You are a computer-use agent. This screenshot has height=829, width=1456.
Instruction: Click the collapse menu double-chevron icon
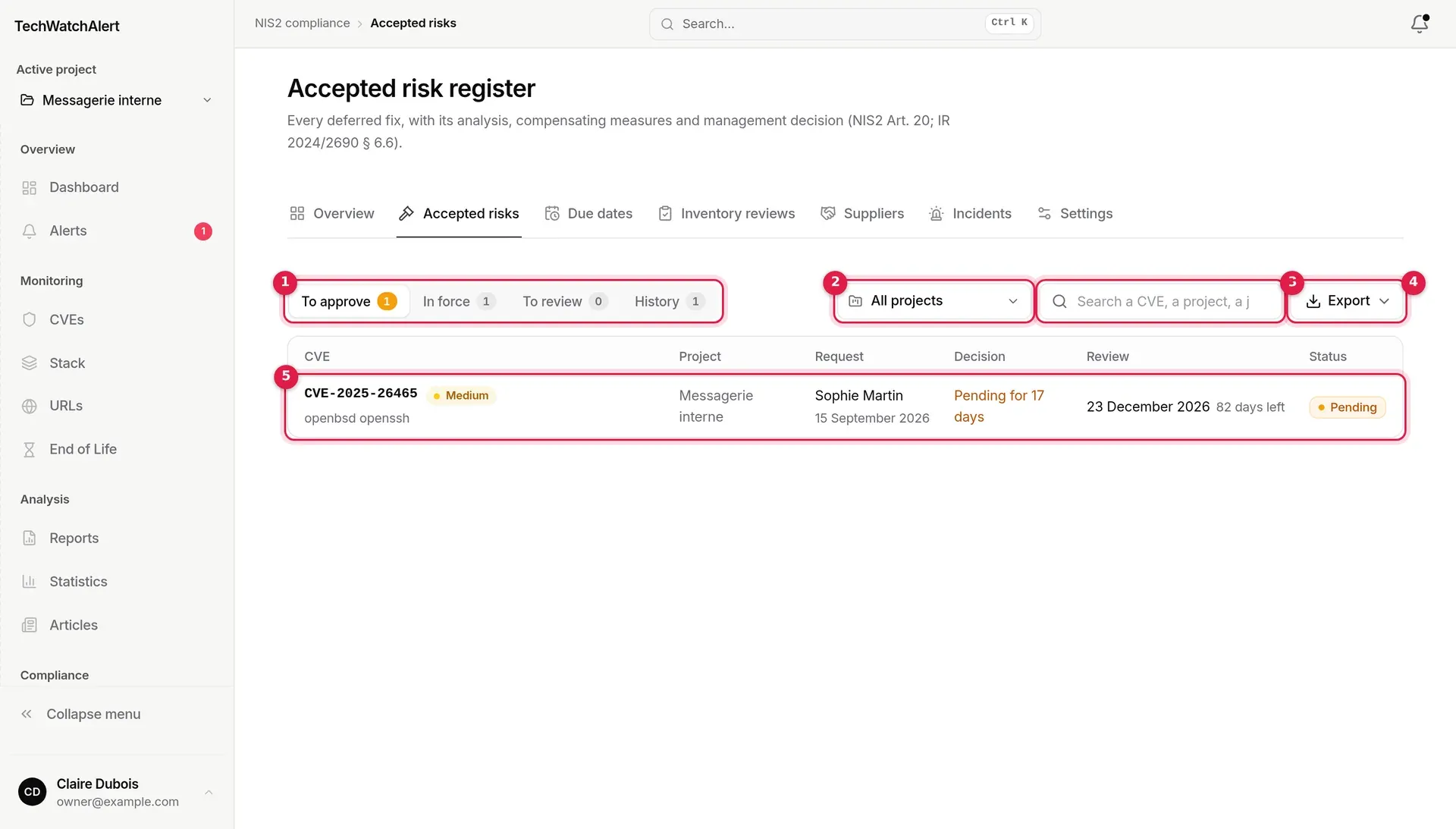tap(27, 714)
